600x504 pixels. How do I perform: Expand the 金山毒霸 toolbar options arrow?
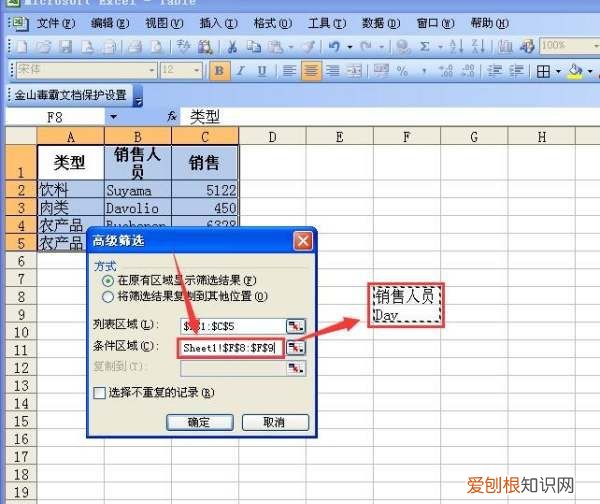tap(138, 96)
